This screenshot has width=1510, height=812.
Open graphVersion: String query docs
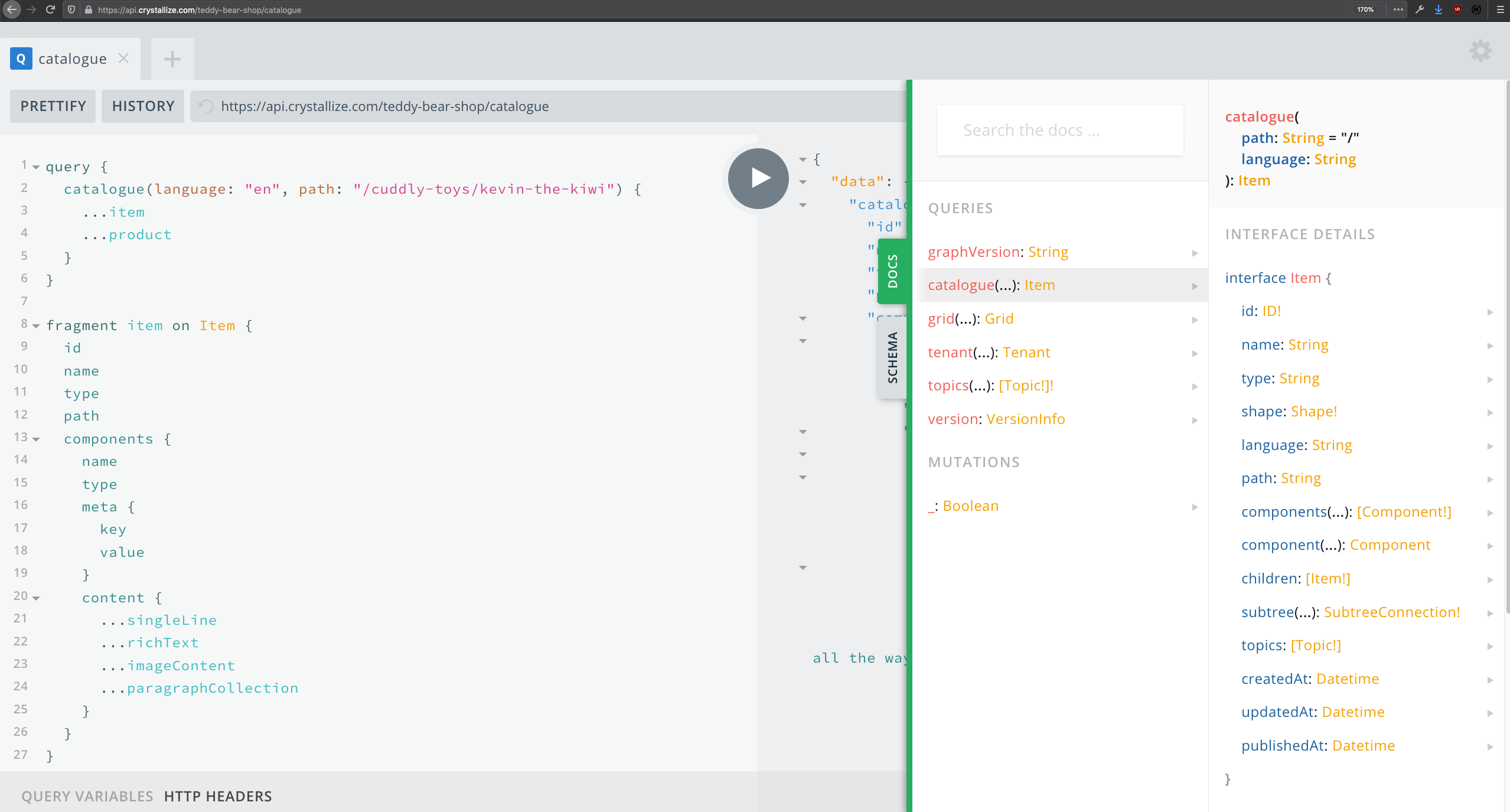pyautogui.click(x=1060, y=252)
